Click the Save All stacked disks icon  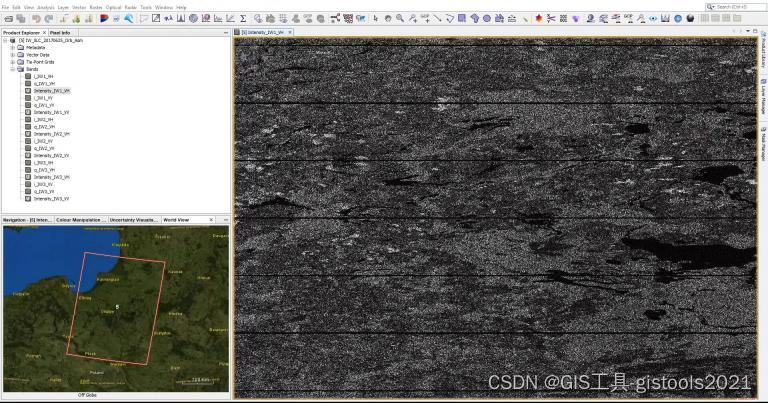(21, 19)
